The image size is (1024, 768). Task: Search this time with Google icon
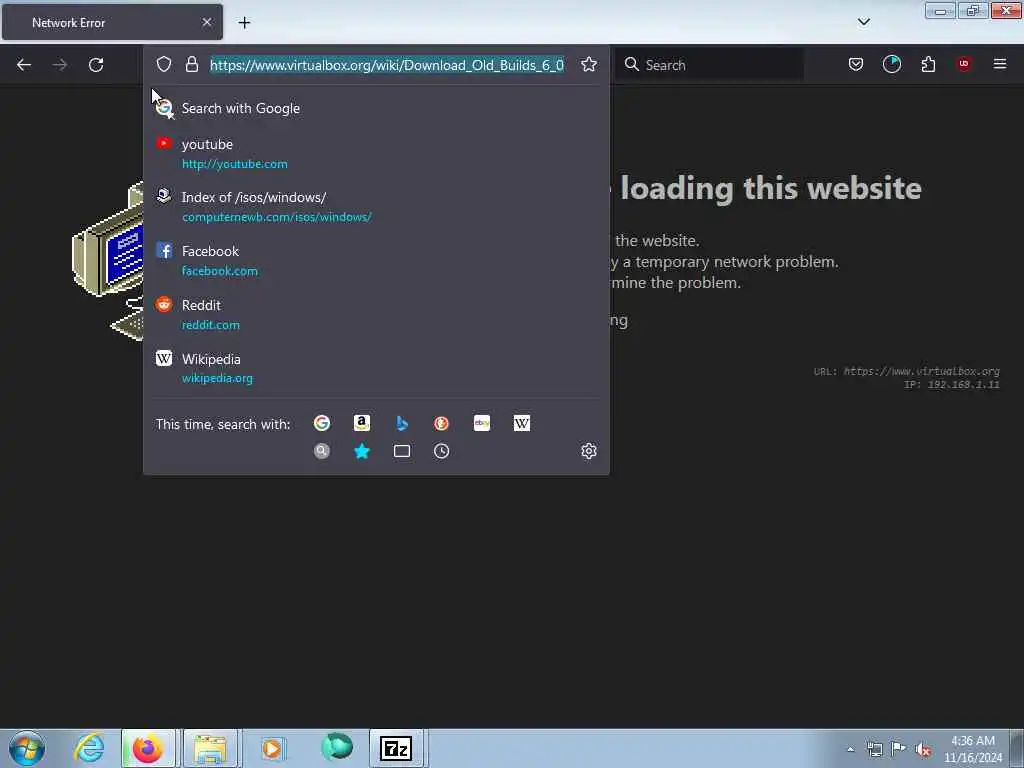tap(322, 423)
